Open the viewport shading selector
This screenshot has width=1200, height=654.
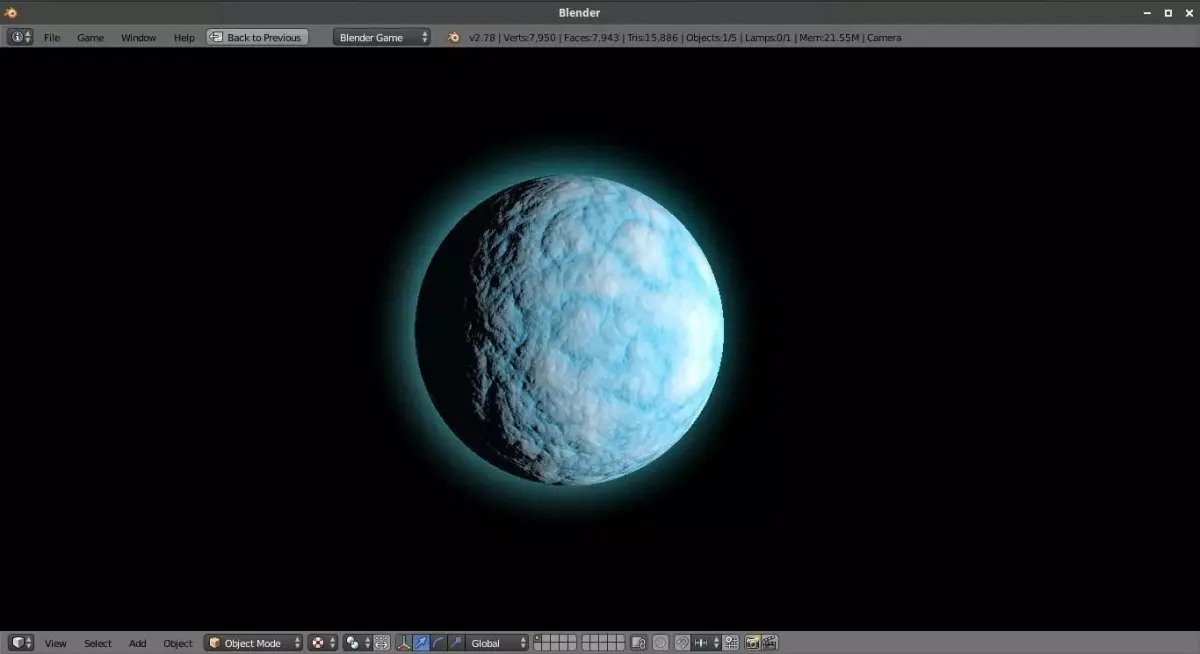[323, 643]
